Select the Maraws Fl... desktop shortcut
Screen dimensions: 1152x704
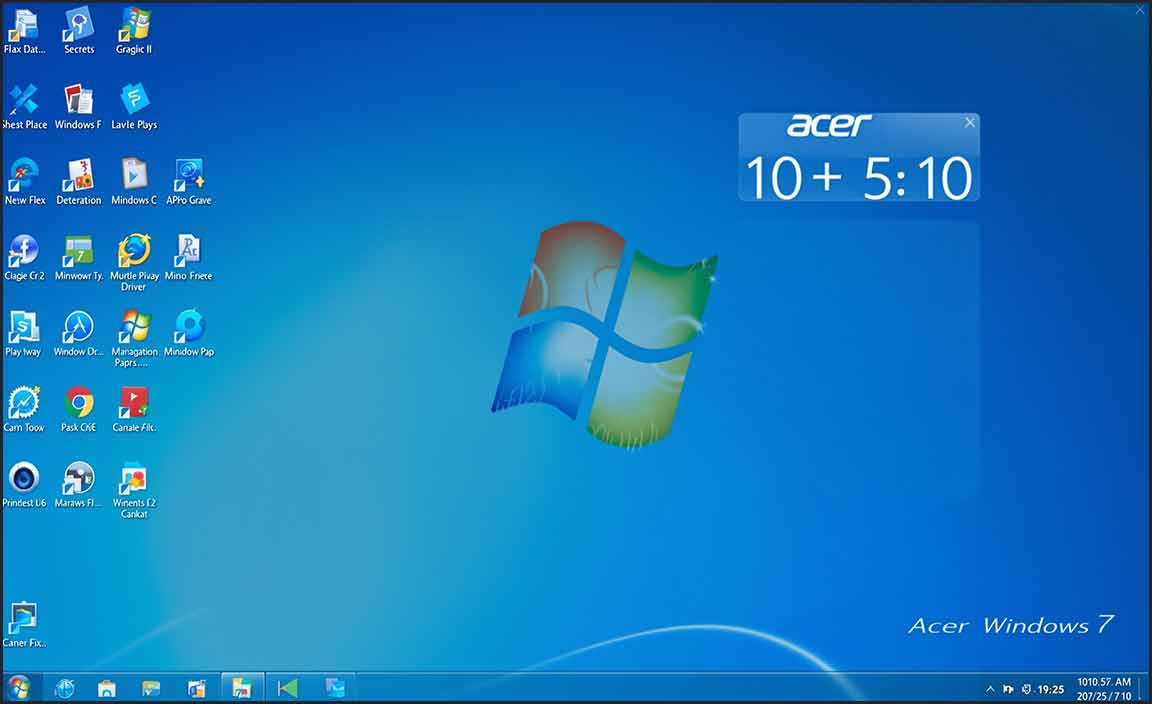coord(79,484)
